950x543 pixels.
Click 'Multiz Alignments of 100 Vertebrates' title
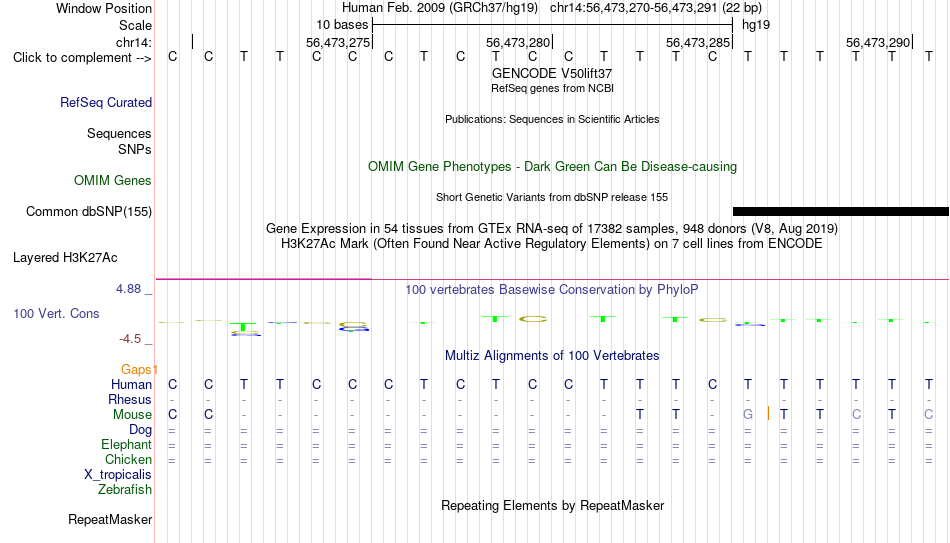click(x=552, y=356)
